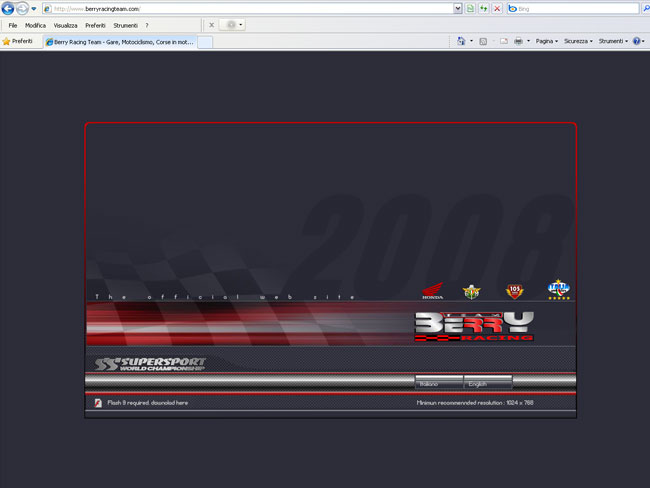Close the extra toolbar with gray X
This screenshot has width=650, height=488.
tap(211, 25)
